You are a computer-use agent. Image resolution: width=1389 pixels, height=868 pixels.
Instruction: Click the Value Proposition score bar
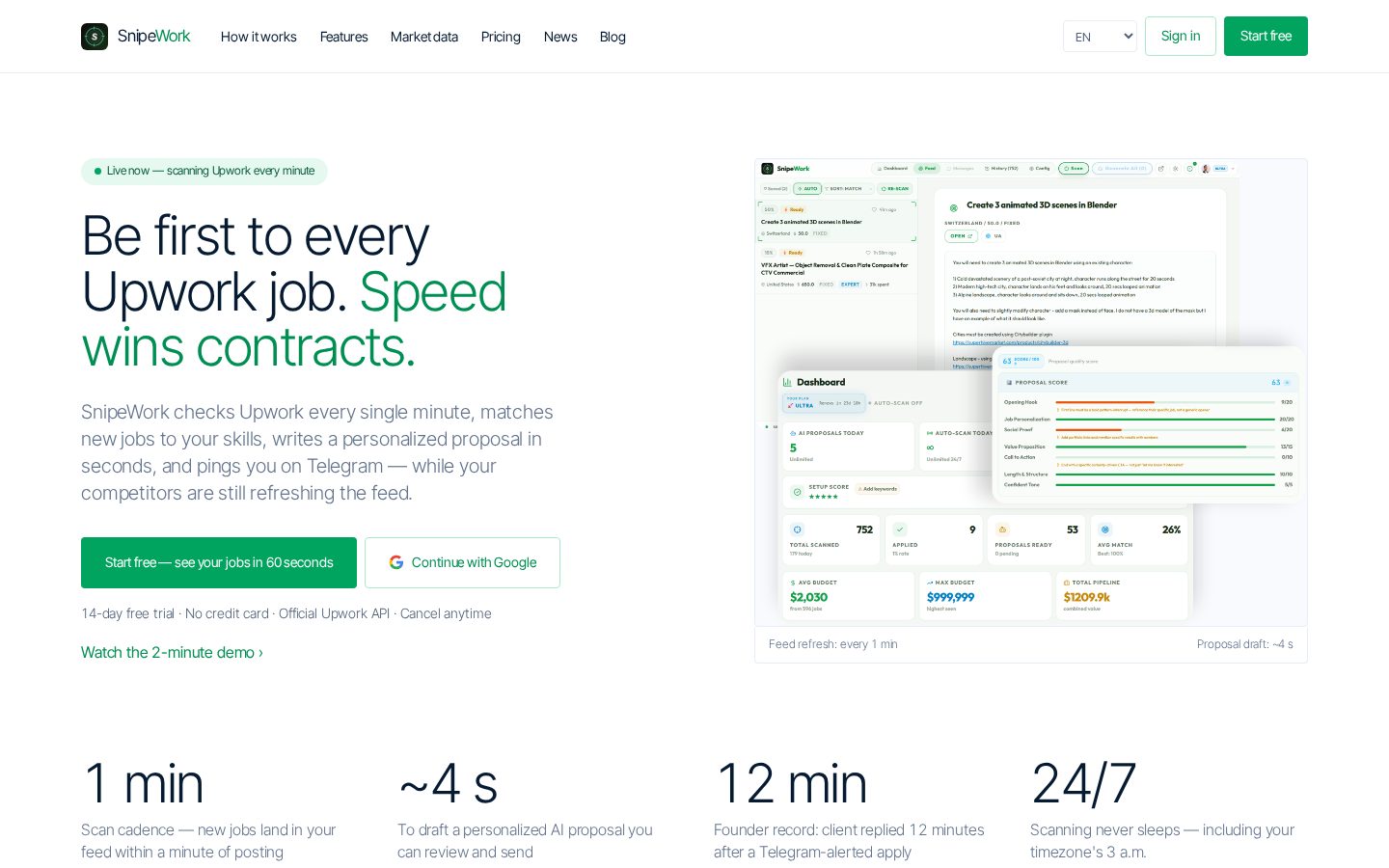[1164, 447]
